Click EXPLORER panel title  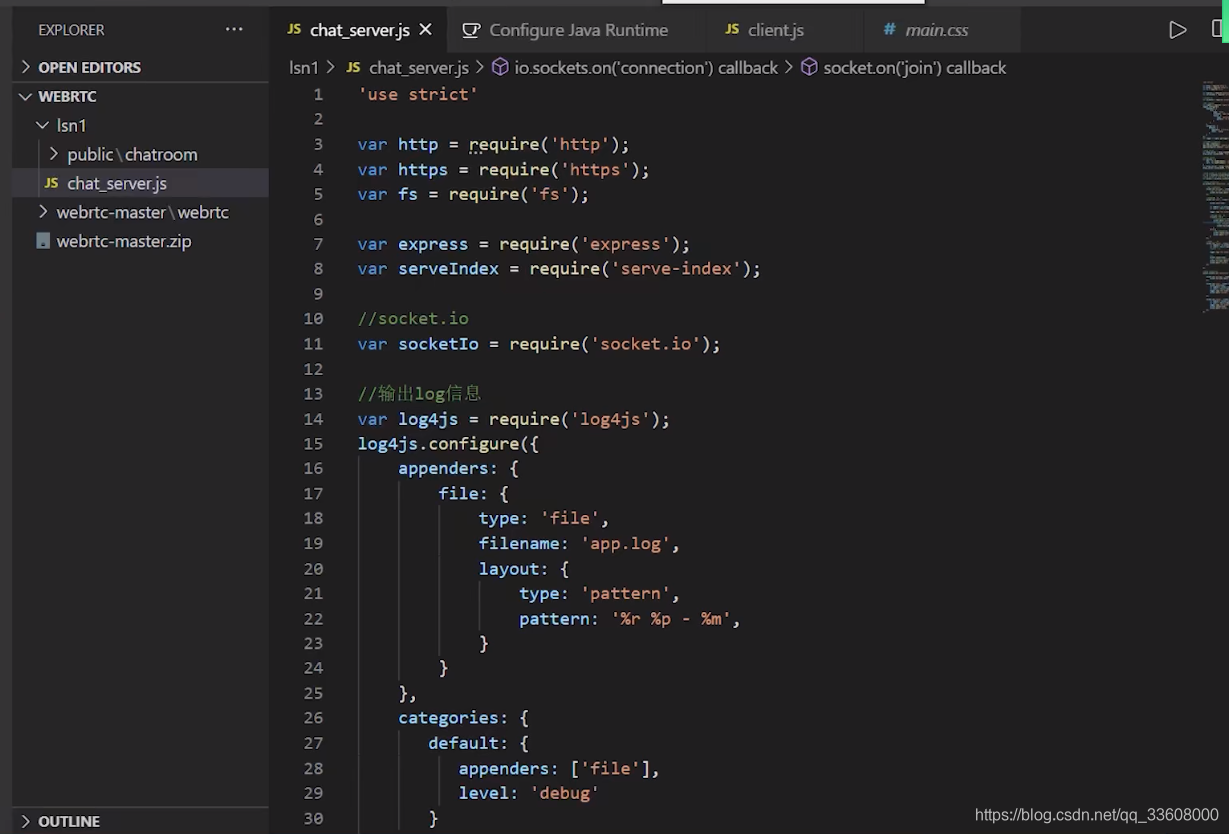click(x=71, y=30)
